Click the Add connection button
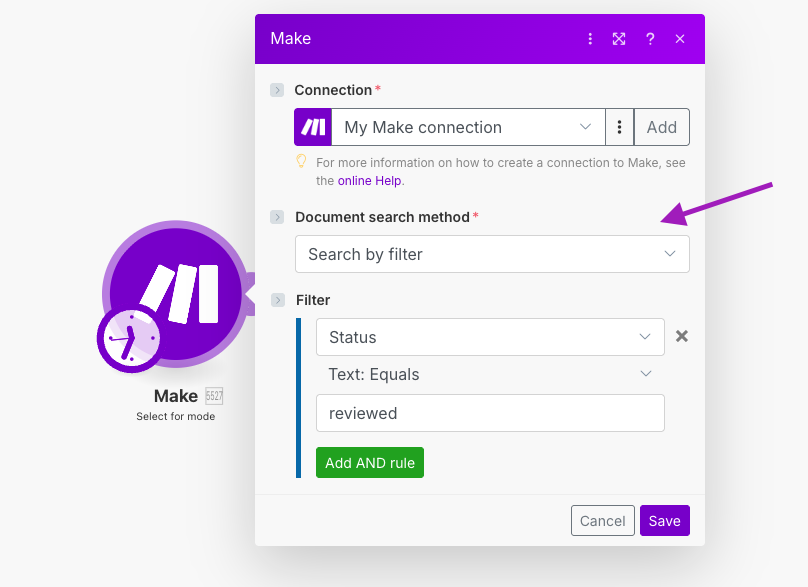The image size is (808, 587). [x=661, y=127]
